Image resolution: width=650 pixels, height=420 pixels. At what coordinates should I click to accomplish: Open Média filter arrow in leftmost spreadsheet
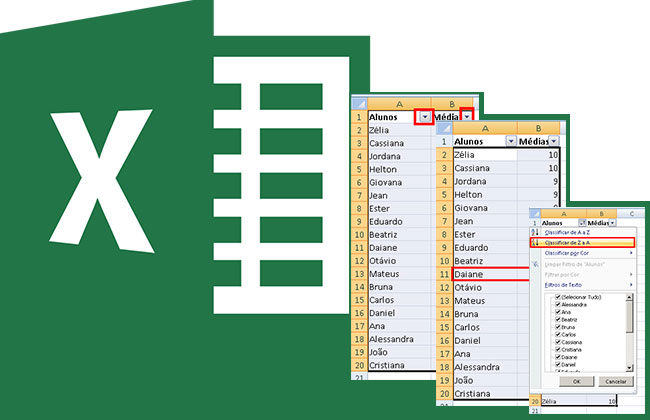pos(467,117)
